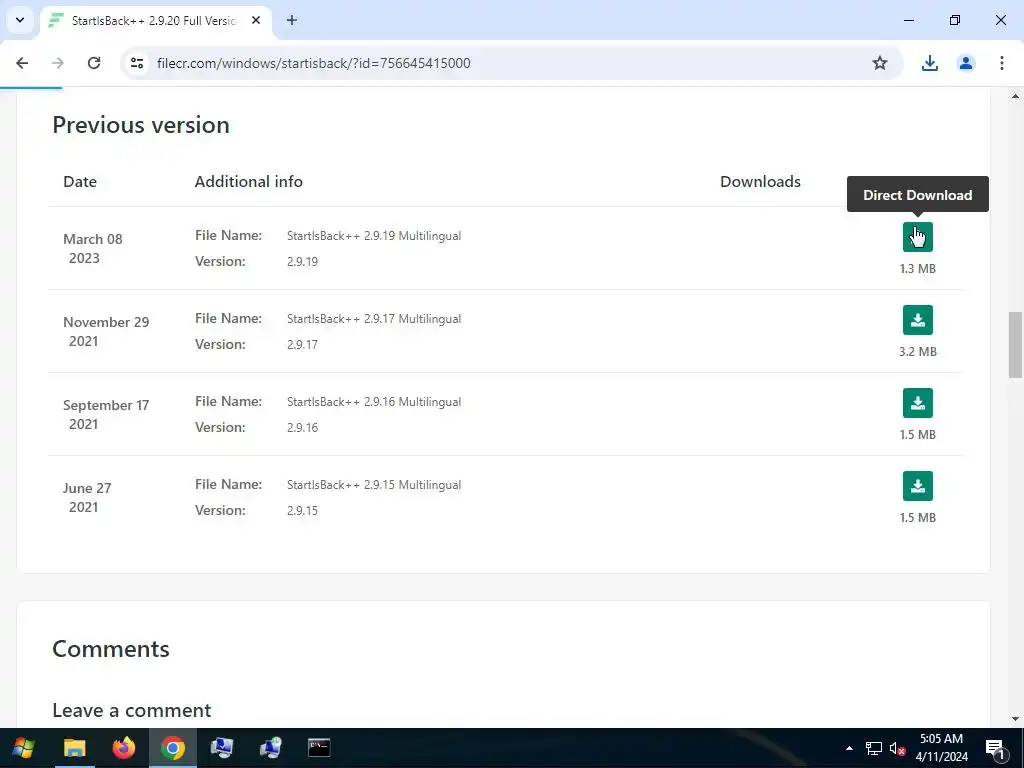Click the page vertical scrollbar thumb
The height and width of the screenshot is (768, 1024).
tap(1015, 345)
